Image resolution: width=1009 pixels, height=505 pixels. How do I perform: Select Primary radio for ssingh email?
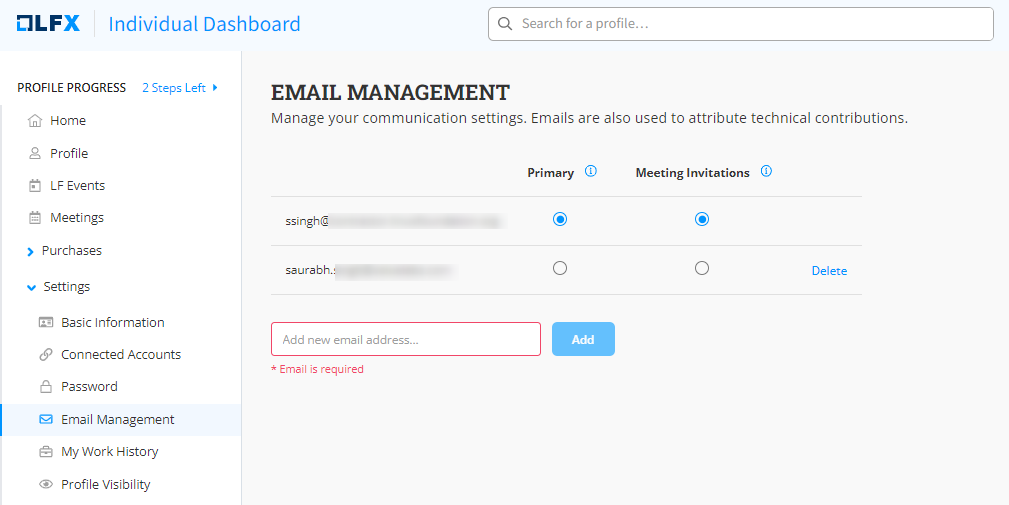tap(560, 219)
